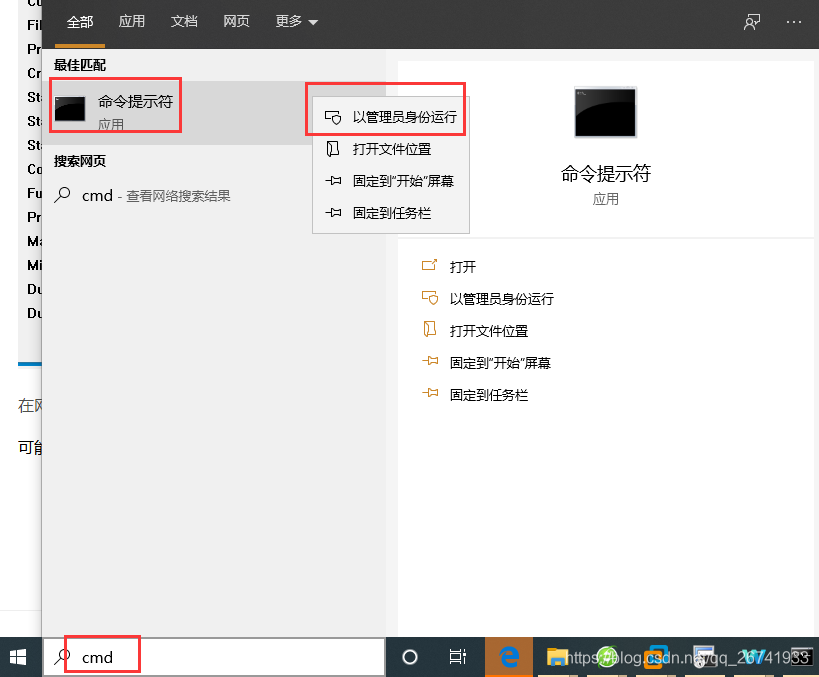Click the Cortana circle icon on taskbar

click(410, 657)
